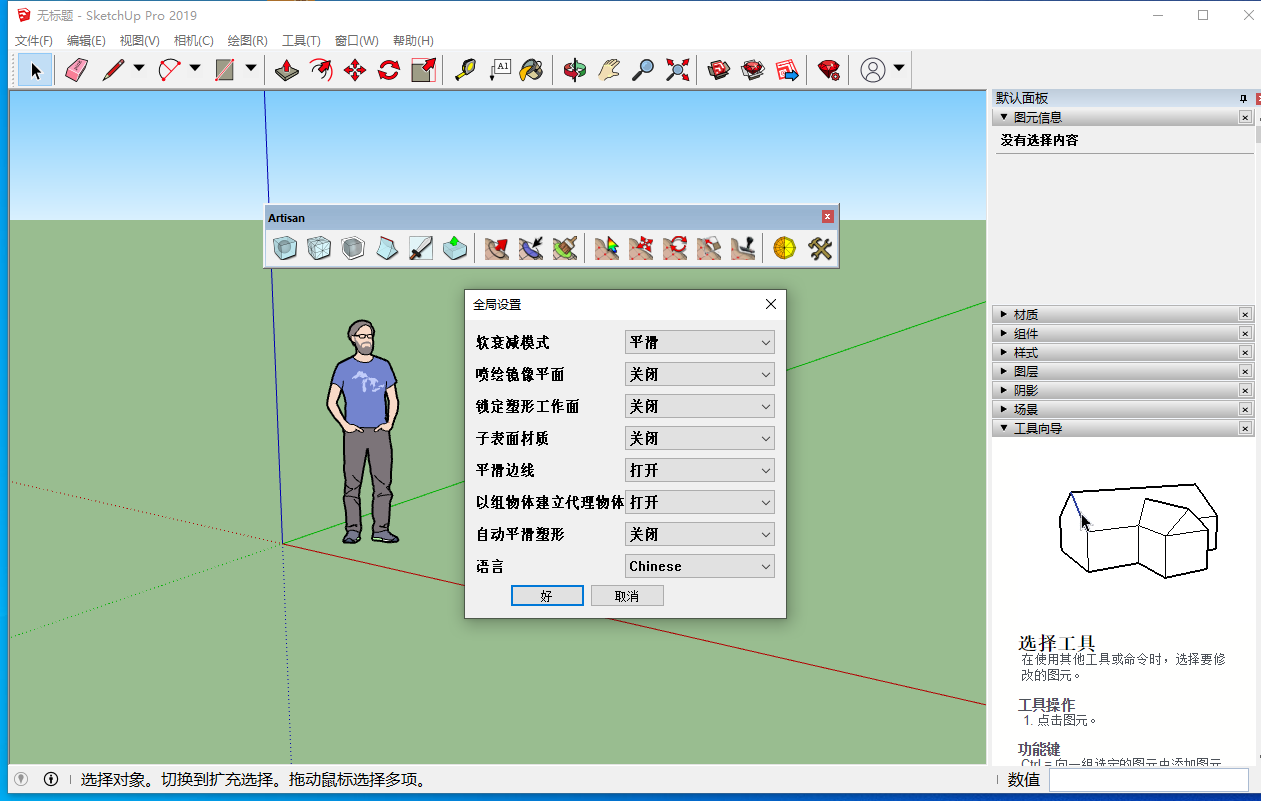Open the 窗口(W) menu
This screenshot has height=801, width=1261.
coord(356,41)
